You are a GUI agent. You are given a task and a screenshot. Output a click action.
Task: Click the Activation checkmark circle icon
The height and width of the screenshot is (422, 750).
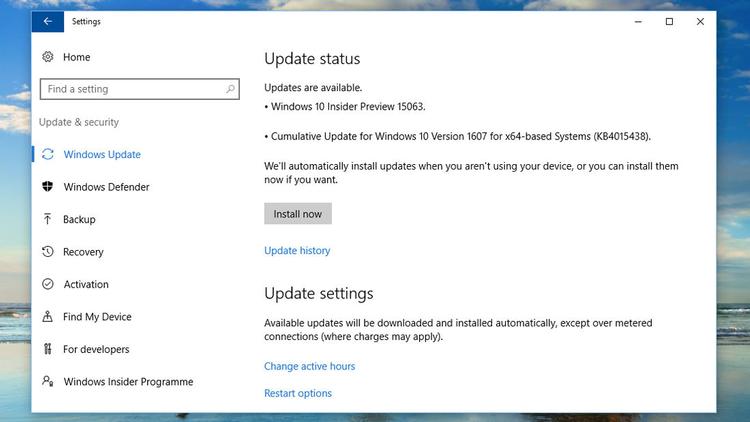coord(47,284)
